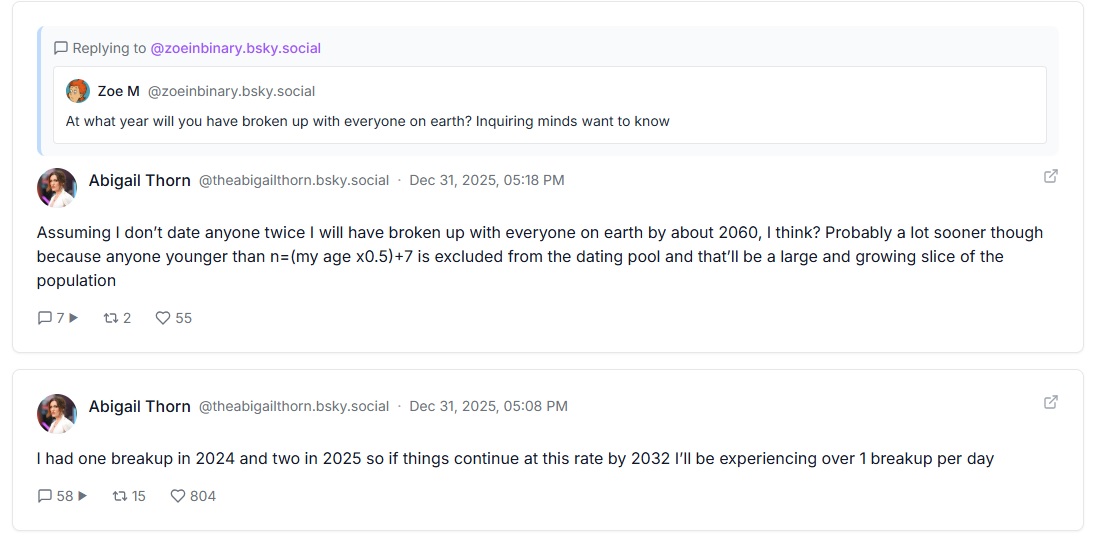Expand the 58 replies arrow

click(82, 496)
